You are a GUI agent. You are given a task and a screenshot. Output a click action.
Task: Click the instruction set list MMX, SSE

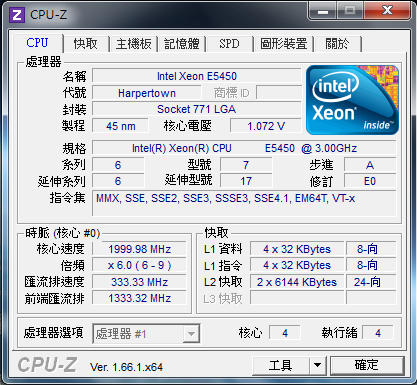244,203
